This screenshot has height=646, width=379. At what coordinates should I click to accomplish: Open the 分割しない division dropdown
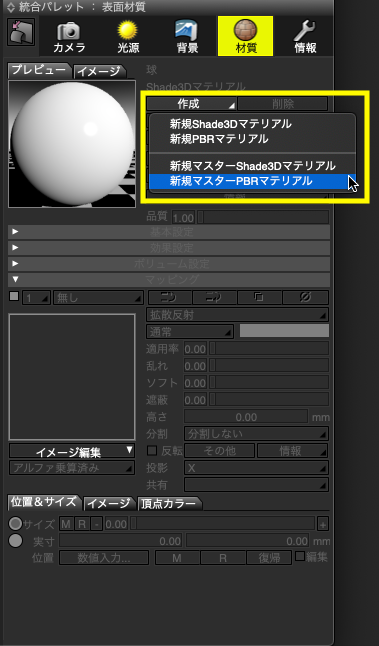click(x=256, y=433)
